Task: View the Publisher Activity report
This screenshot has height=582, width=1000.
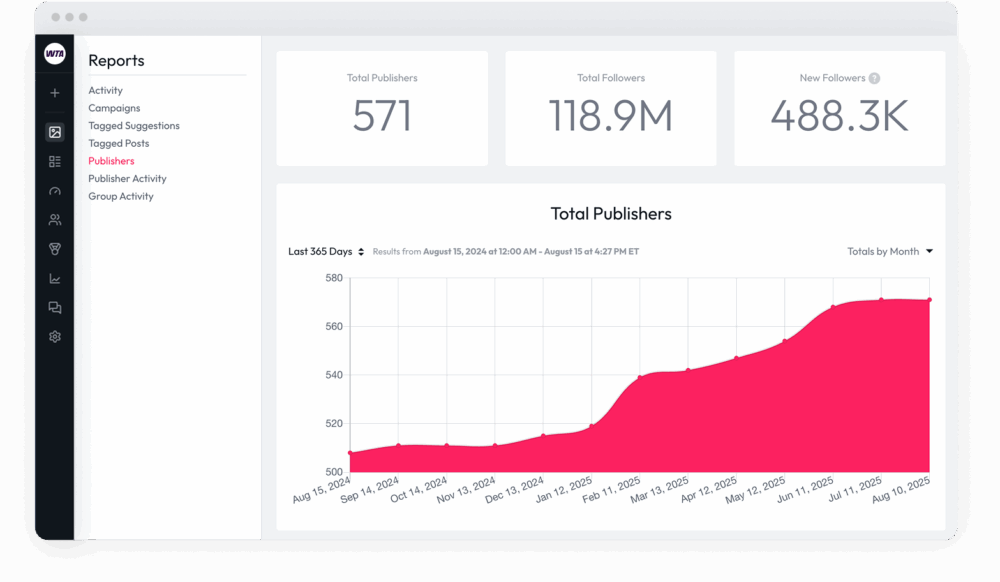Action: [x=127, y=179]
